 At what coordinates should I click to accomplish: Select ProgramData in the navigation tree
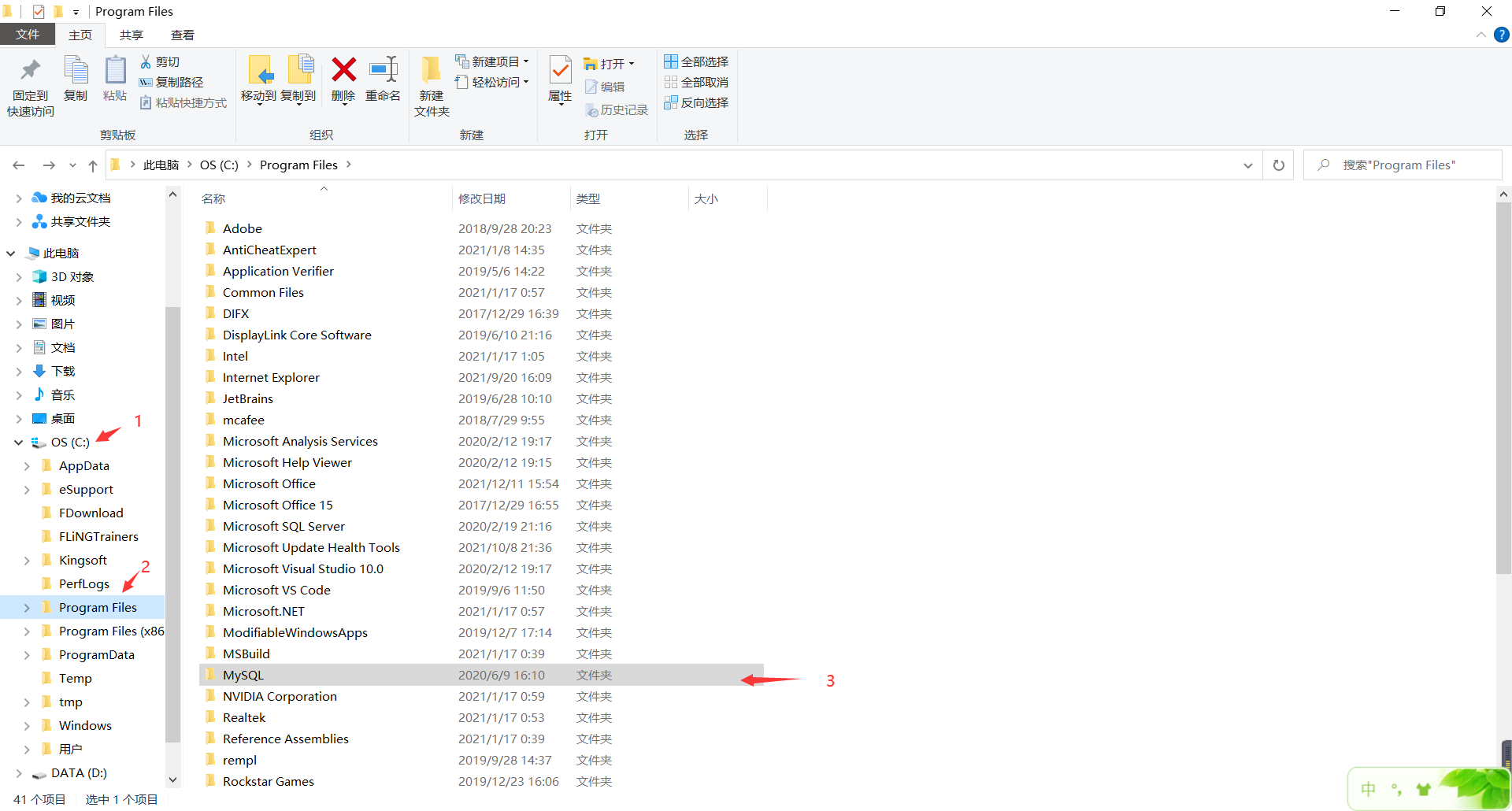[96, 655]
